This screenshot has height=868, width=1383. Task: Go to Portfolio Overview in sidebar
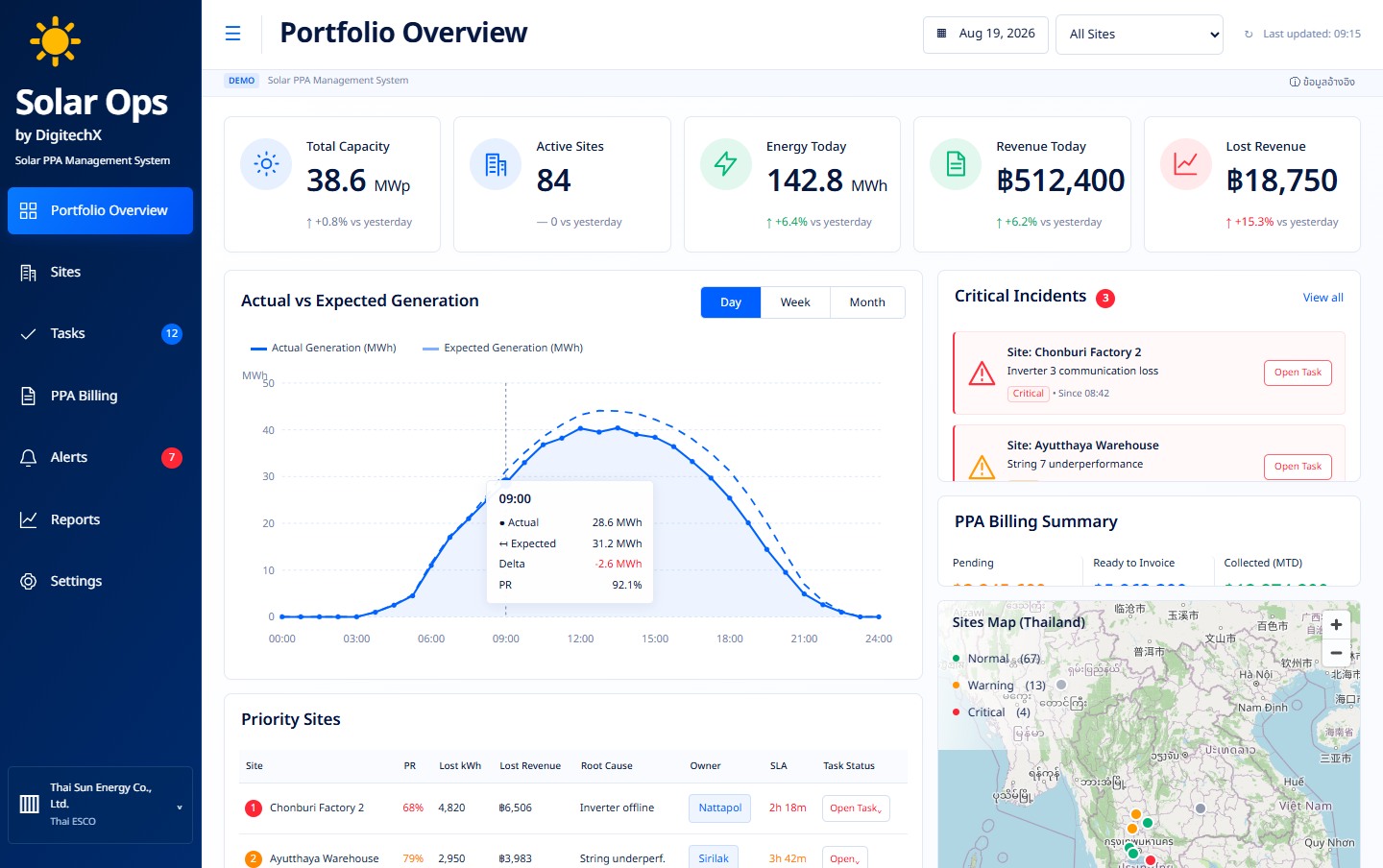(100, 210)
